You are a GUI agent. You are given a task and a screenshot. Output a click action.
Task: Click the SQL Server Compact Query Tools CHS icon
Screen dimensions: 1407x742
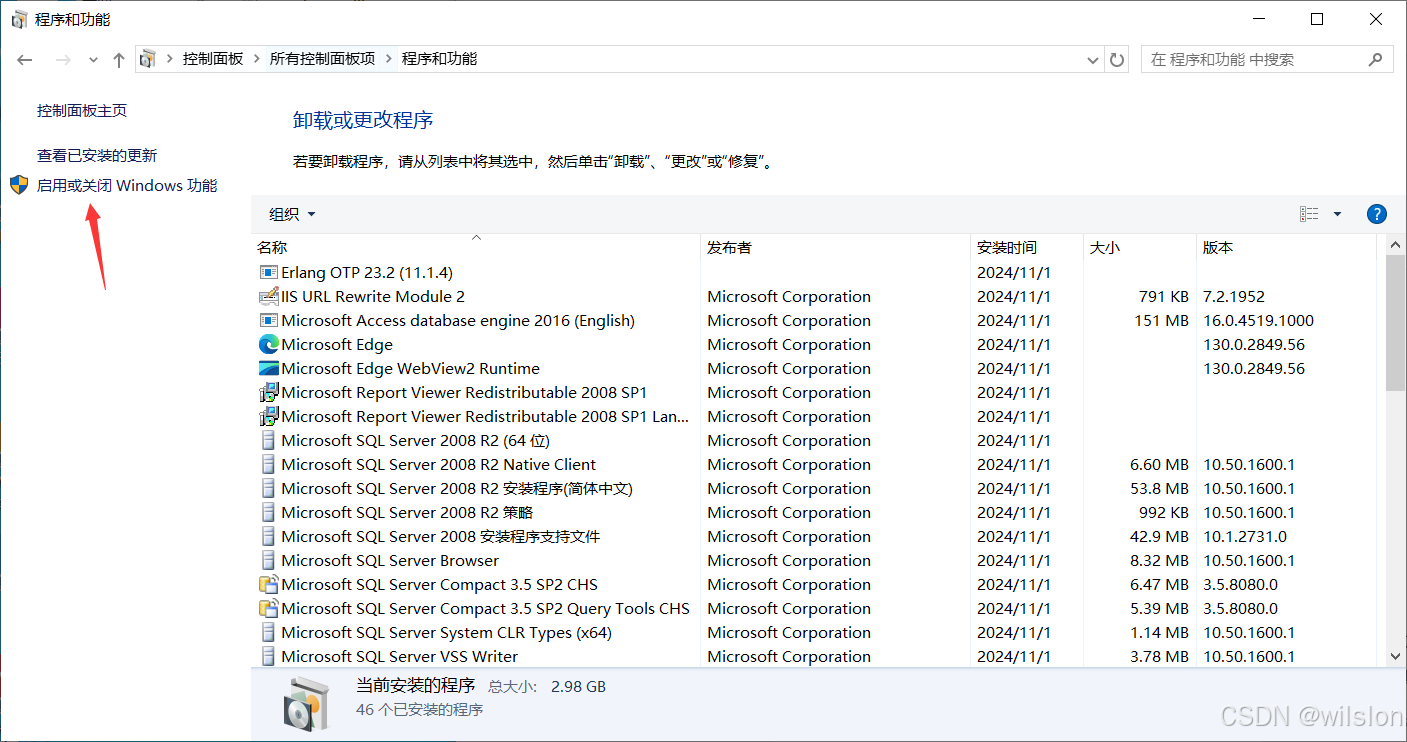268,608
